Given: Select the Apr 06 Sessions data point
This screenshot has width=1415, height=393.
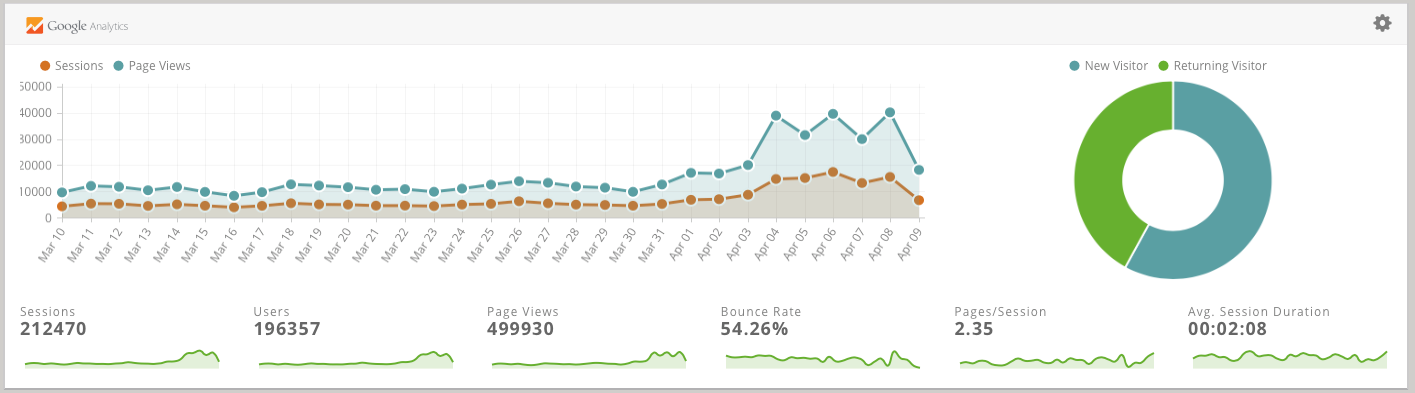Looking at the screenshot, I should coord(833,172).
